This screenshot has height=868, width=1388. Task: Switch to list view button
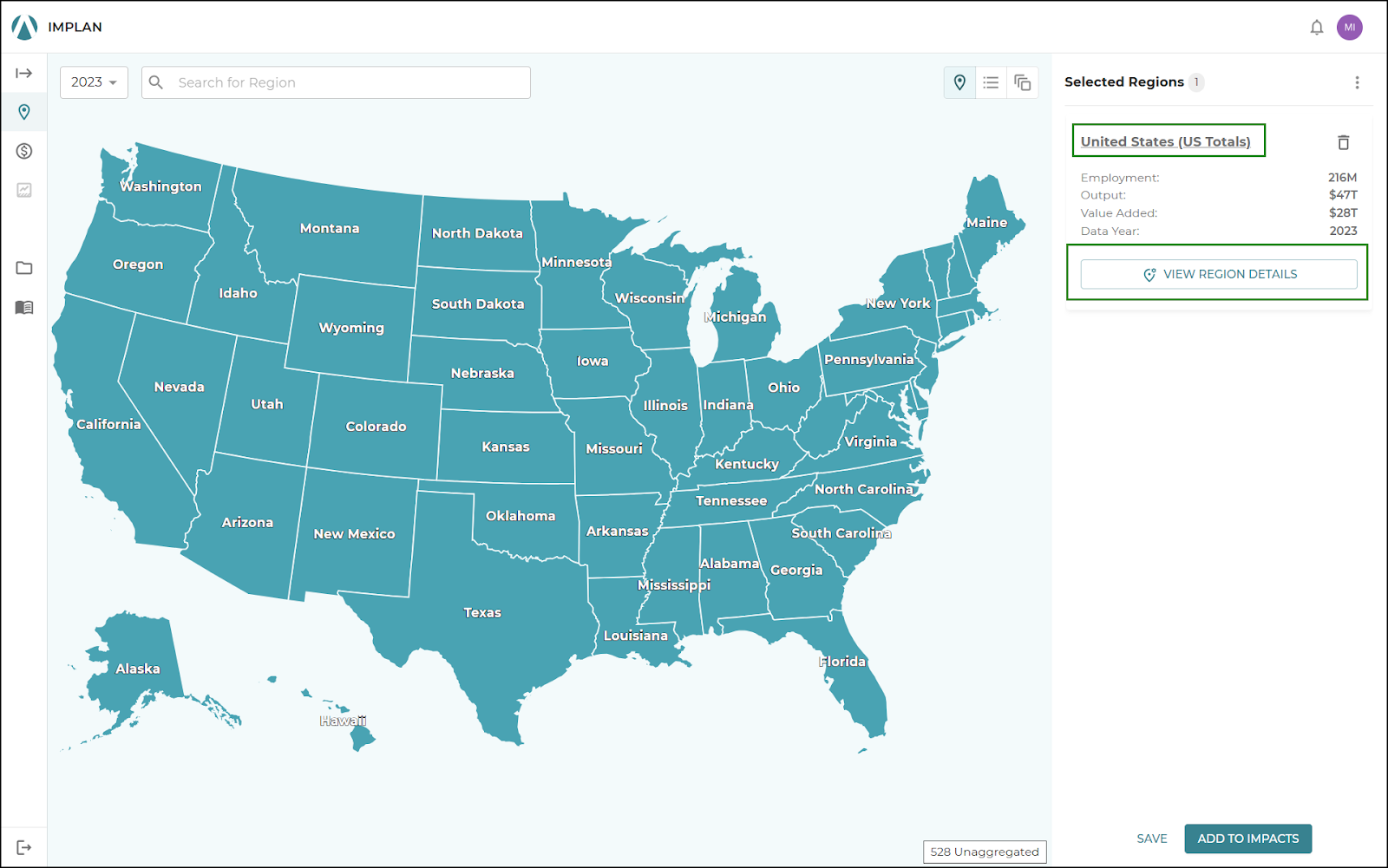(x=991, y=82)
